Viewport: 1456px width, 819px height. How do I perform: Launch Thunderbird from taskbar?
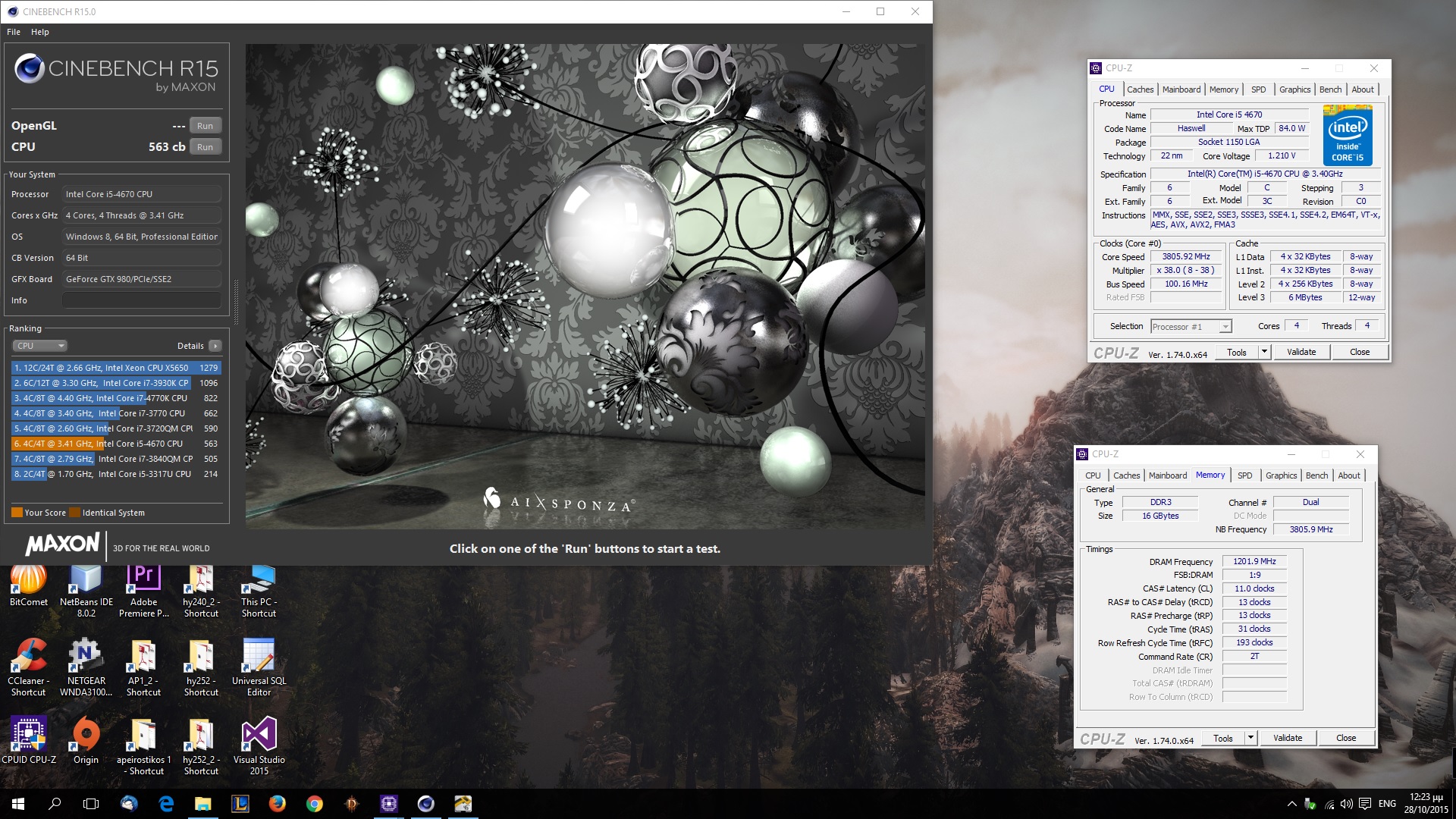pyautogui.click(x=129, y=804)
